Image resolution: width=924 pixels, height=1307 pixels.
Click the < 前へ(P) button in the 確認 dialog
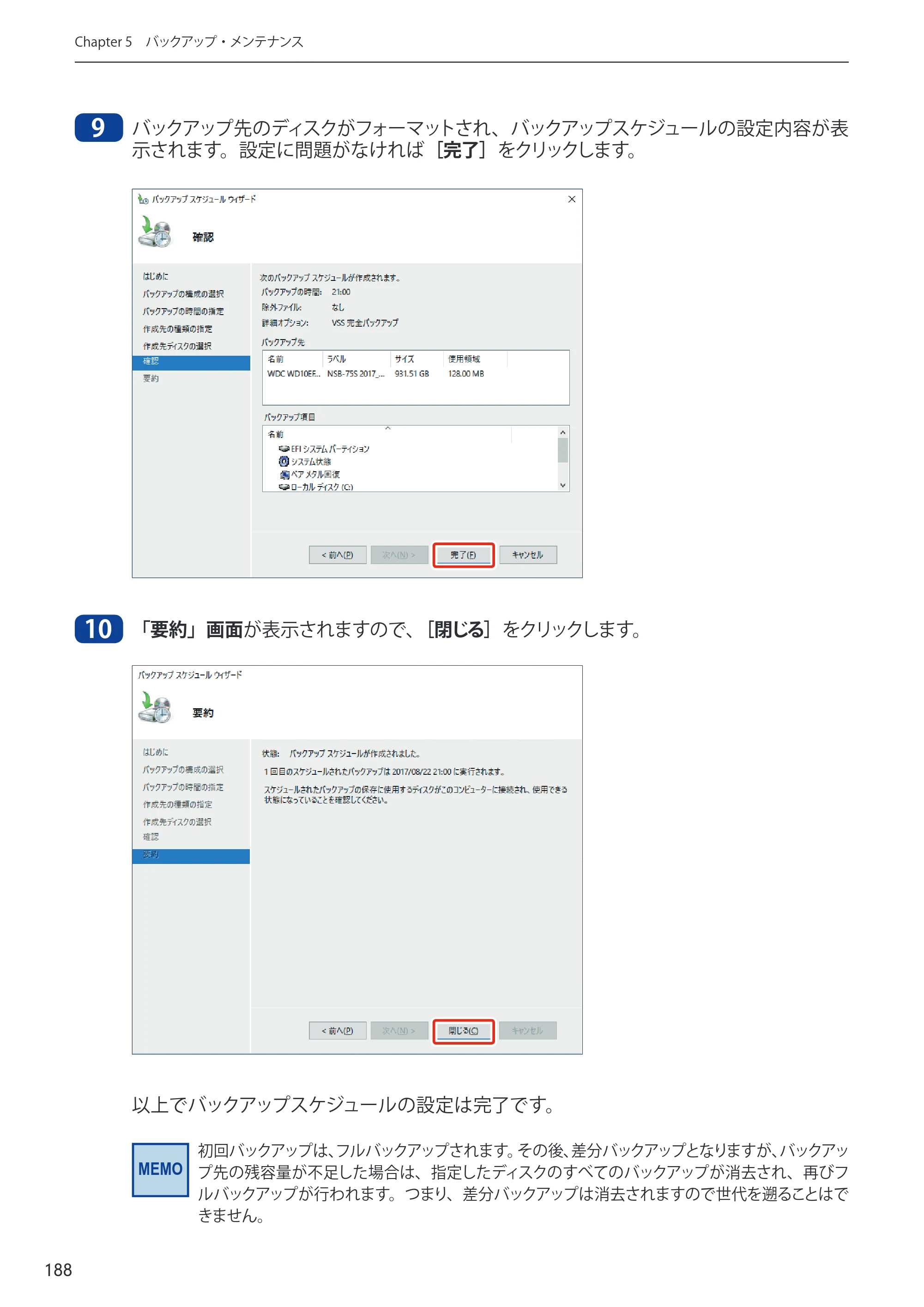[x=338, y=554]
